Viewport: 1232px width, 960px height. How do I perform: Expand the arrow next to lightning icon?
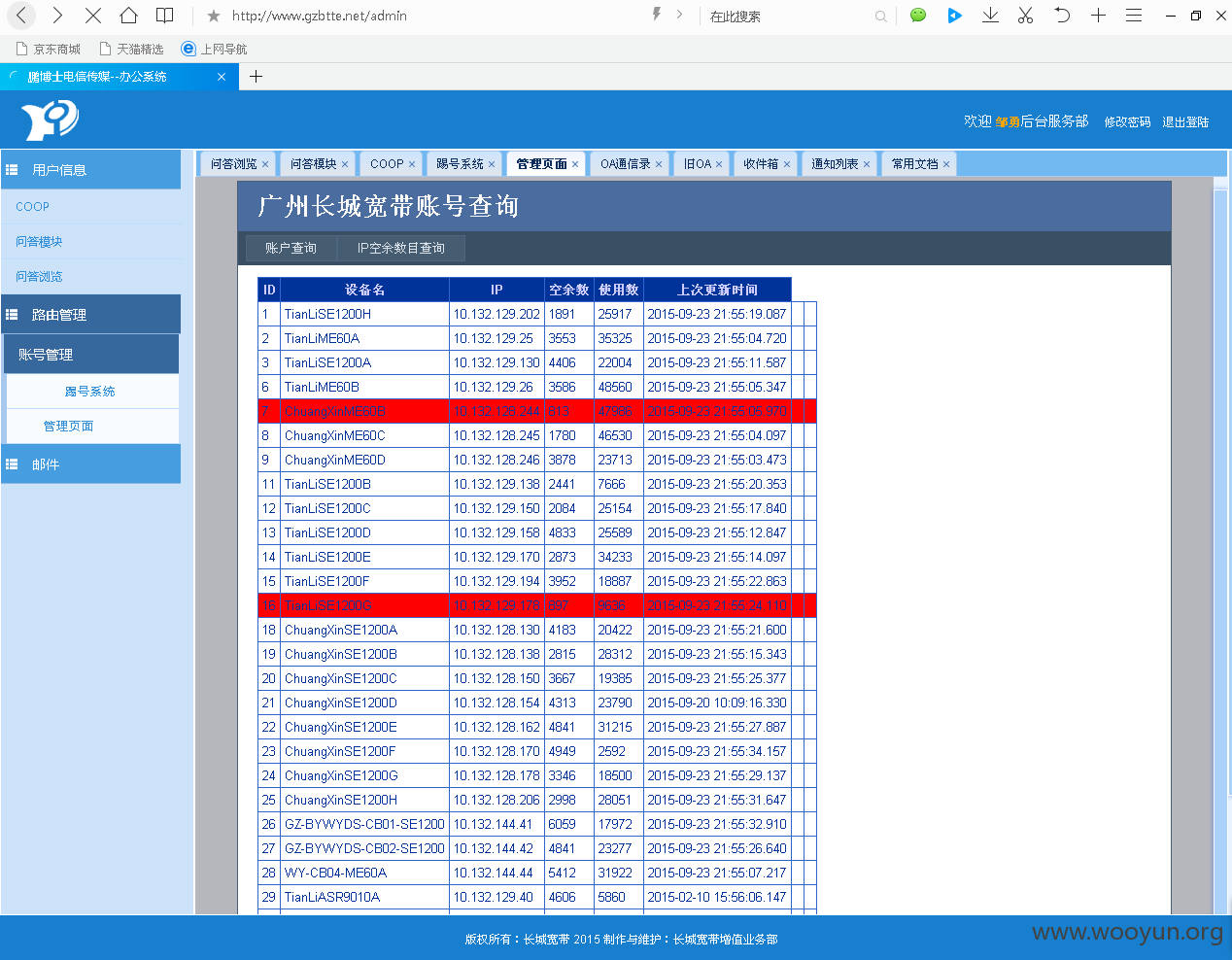pyautogui.click(x=679, y=15)
